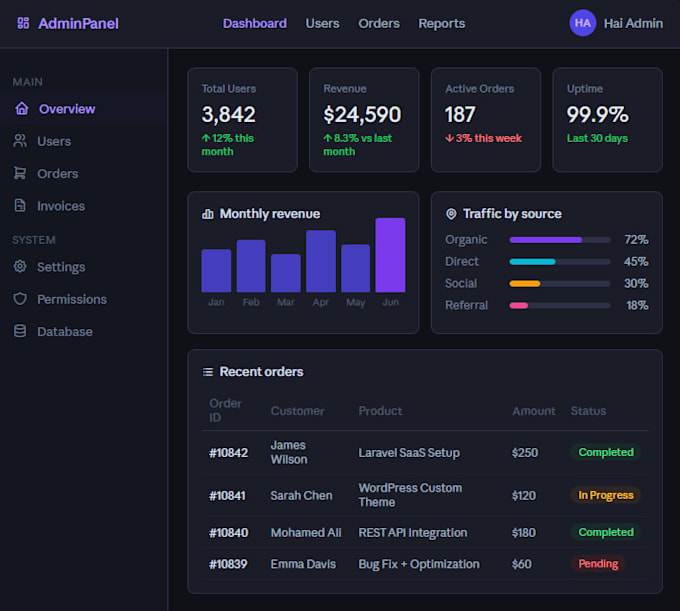Click order ID #10840
This screenshot has height=611, width=680.
(x=229, y=533)
